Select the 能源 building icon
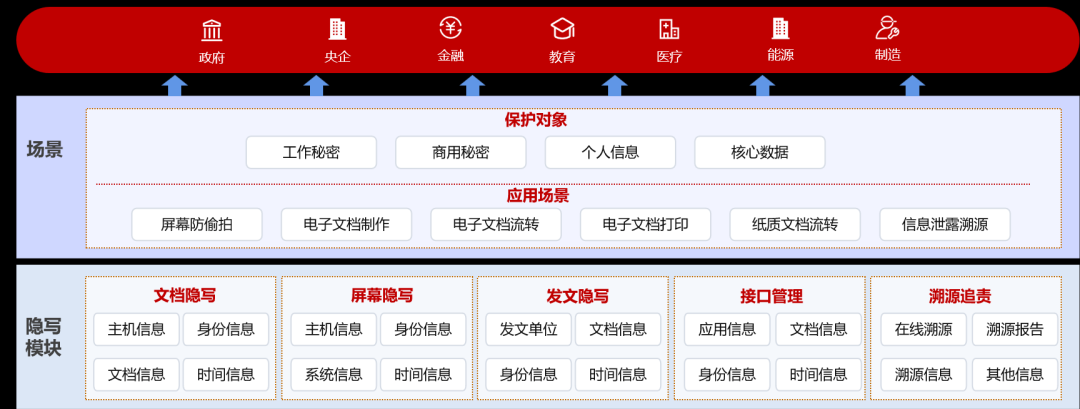Image resolution: width=1080 pixels, height=409 pixels. [781, 28]
